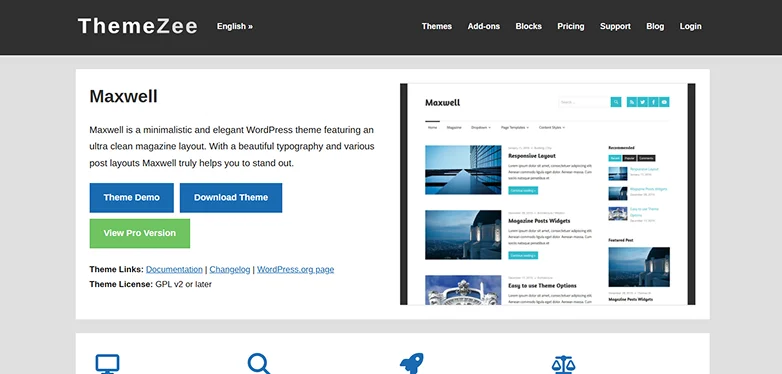Click the rocket feature icon
Image resolution: width=782 pixels, height=374 pixels.
(411, 364)
